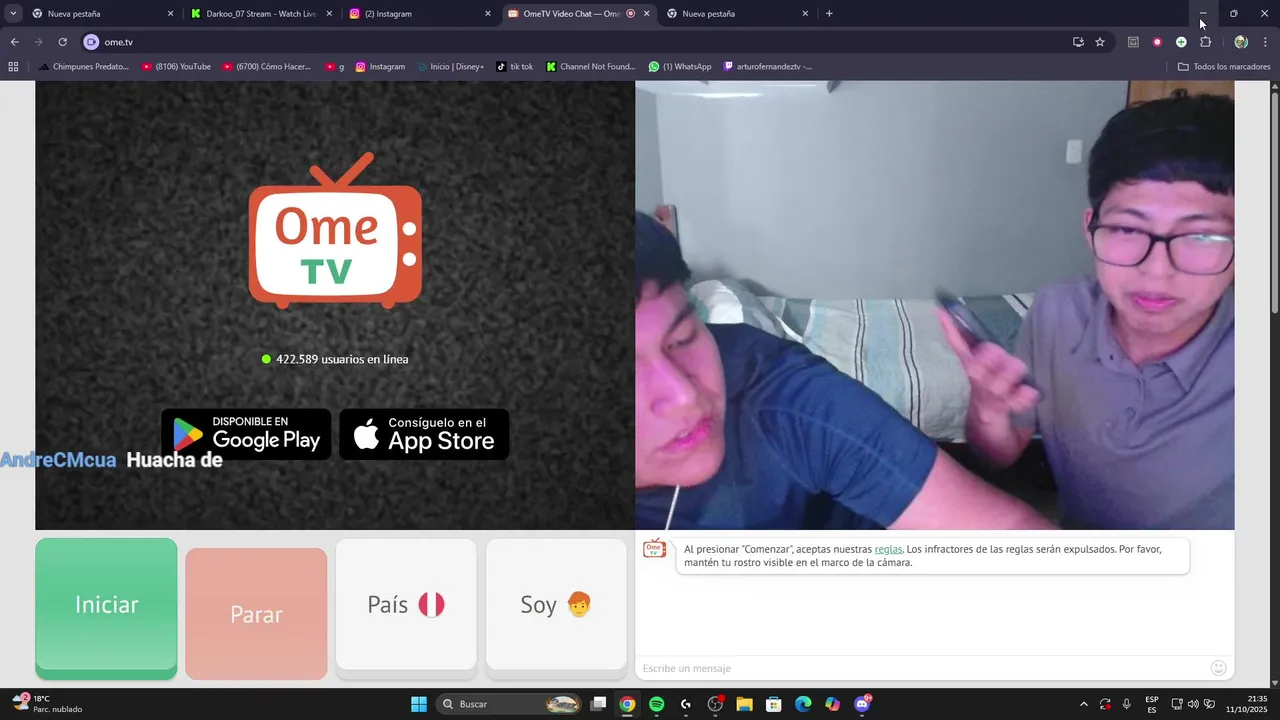Viewport: 1280px width, 720px height.
Task: Open the Chrome three-dot menu
Action: [x=1266, y=42]
